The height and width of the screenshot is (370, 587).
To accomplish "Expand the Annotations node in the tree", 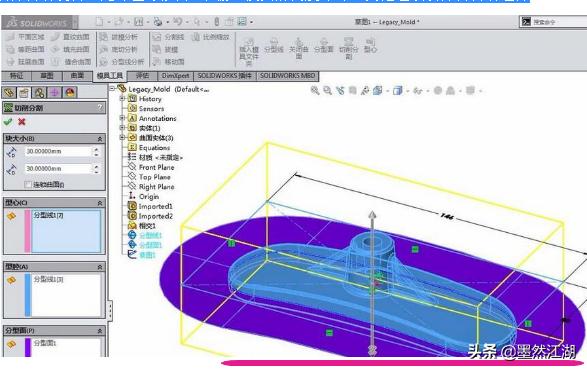I will 122,118.
